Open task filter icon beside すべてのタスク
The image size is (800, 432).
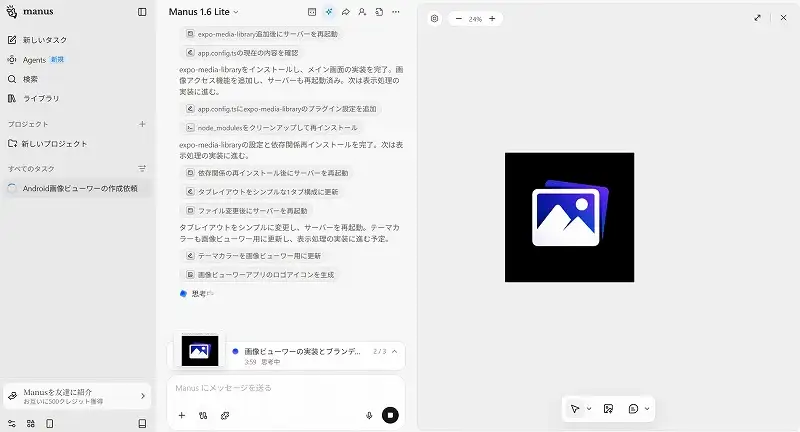pos(142,168)
